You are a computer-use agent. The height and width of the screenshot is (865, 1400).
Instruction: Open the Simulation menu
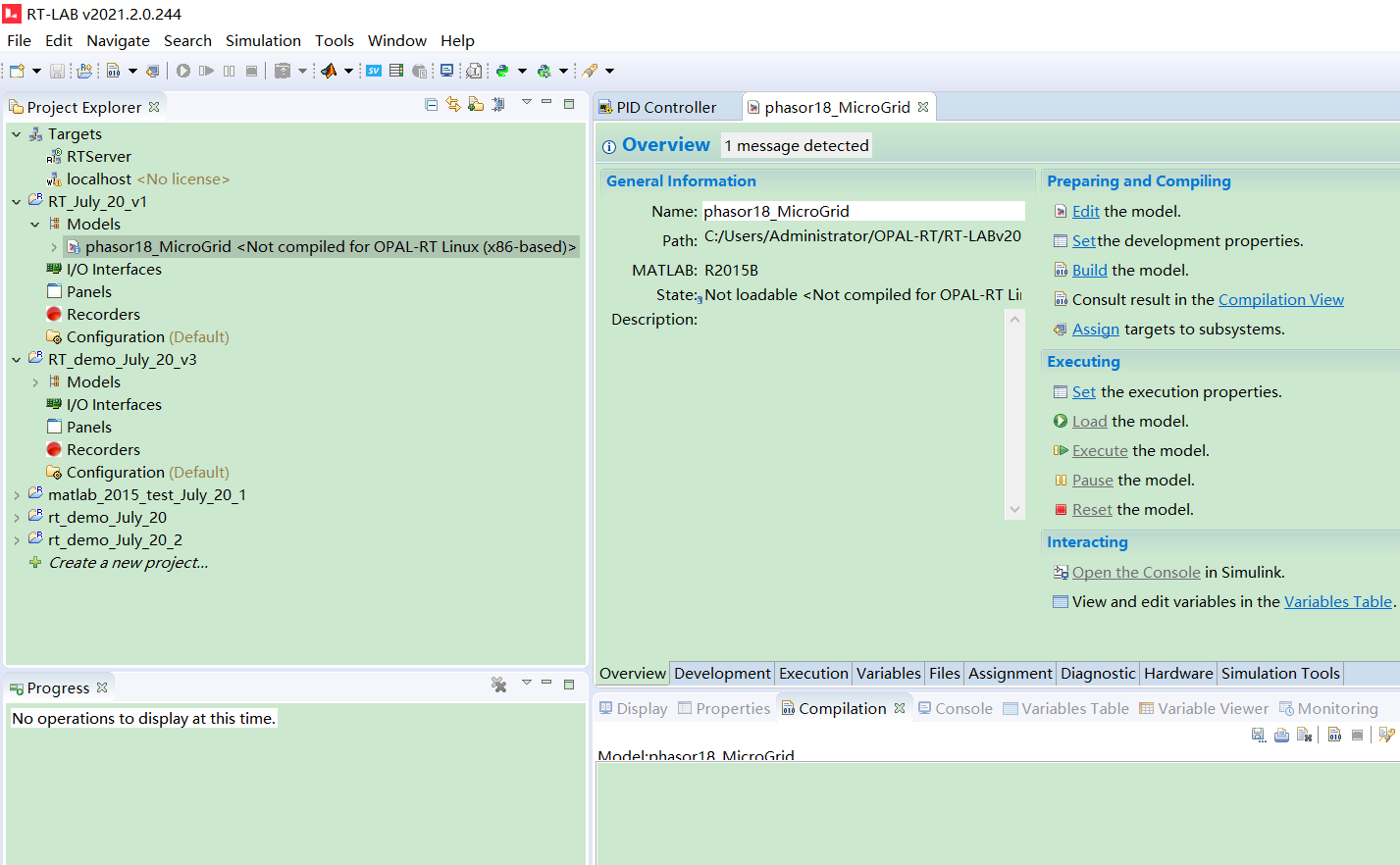(x=263, y=40)
